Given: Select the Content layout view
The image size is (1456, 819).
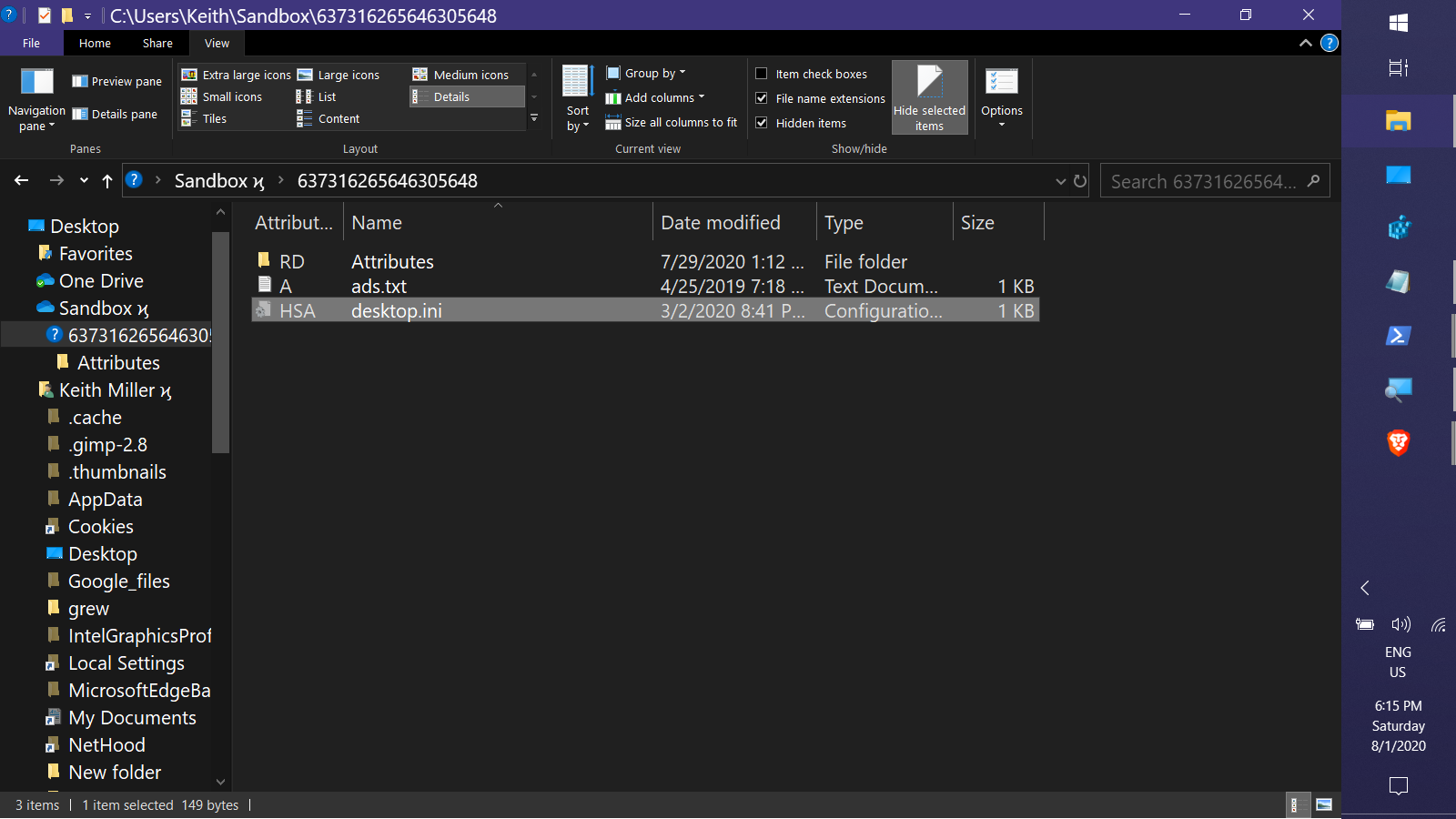Looking at the screenshot, I should click(x=338, y=118).
